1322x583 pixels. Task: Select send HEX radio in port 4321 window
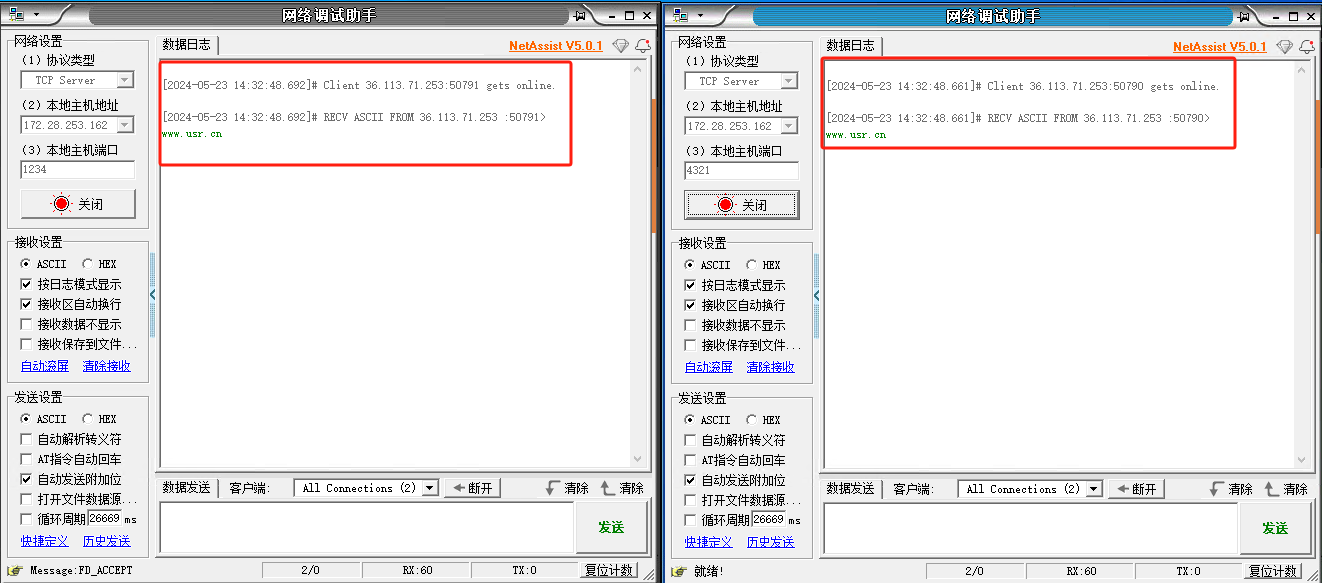pos(751,420)
